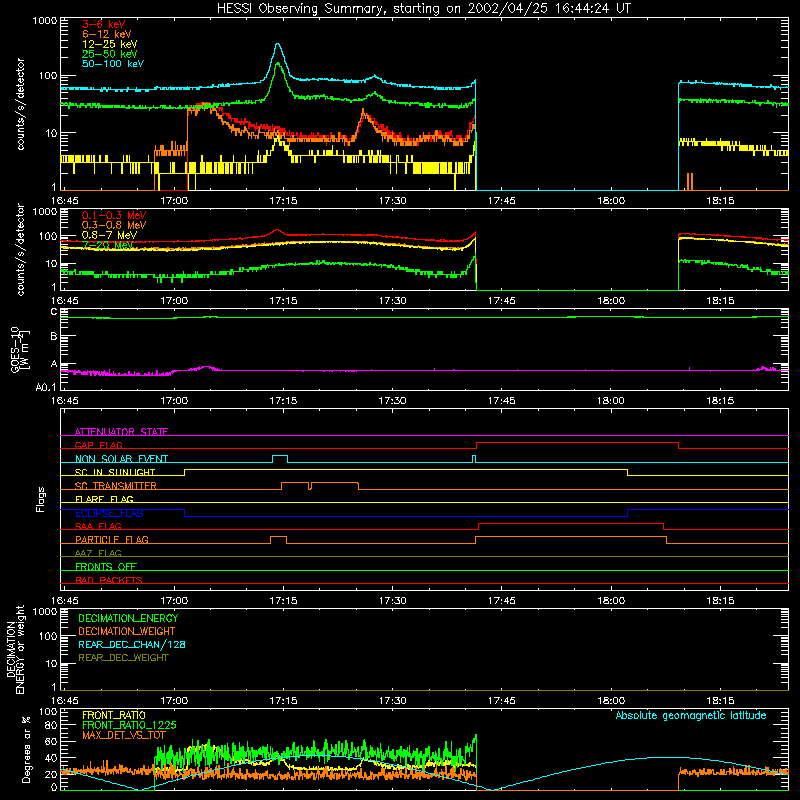800x800 pixels.
Task: Select the FRONT_RATIO legend label
Action: (x=114, y=715)
